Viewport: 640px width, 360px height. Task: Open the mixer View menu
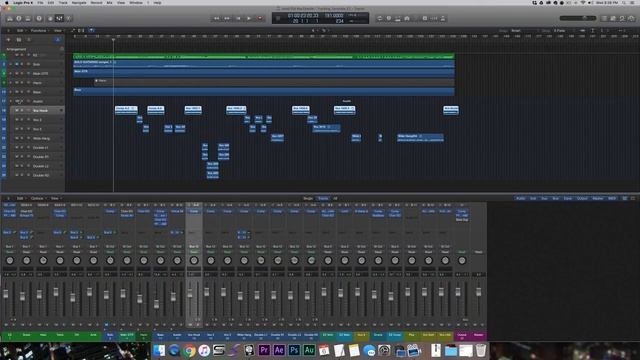tap(55, 198)
